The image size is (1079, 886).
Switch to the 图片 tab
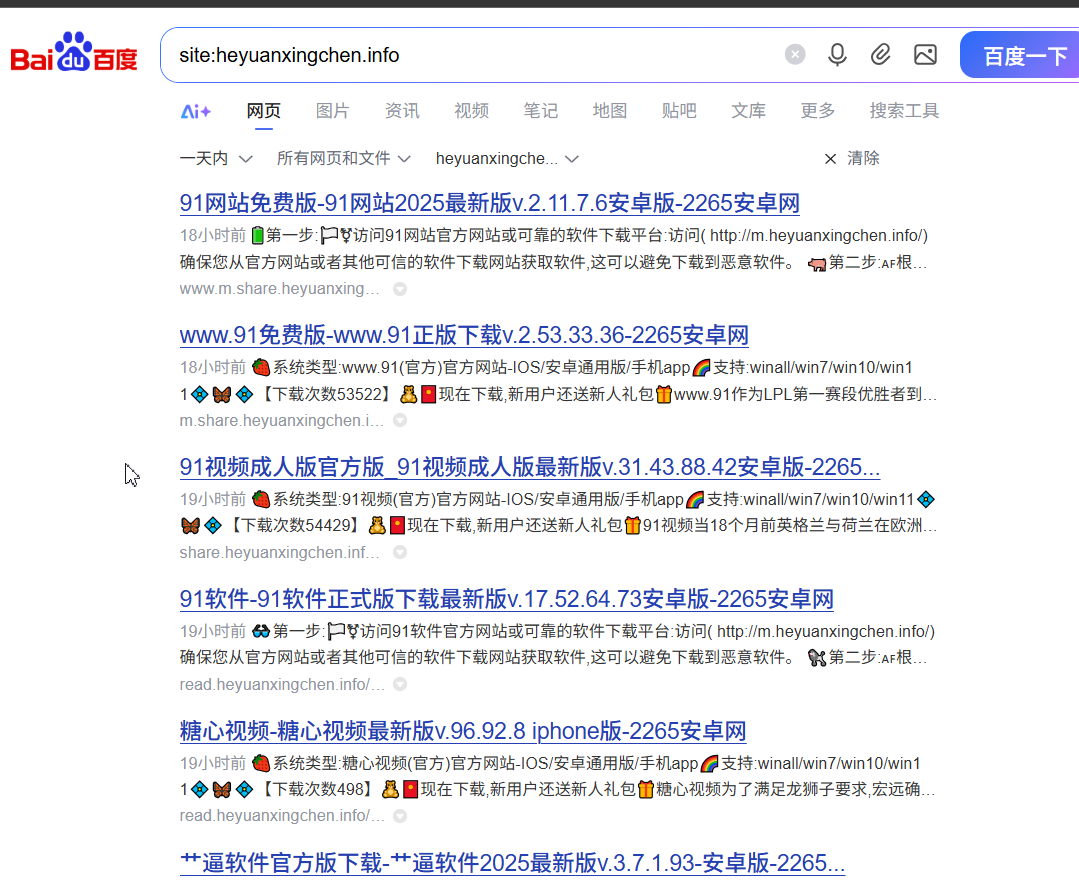coord(333,111)
